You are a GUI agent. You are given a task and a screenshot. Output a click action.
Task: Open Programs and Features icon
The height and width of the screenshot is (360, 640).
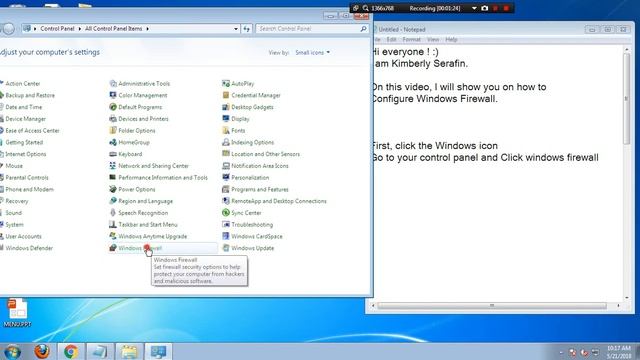coord(226,189)
